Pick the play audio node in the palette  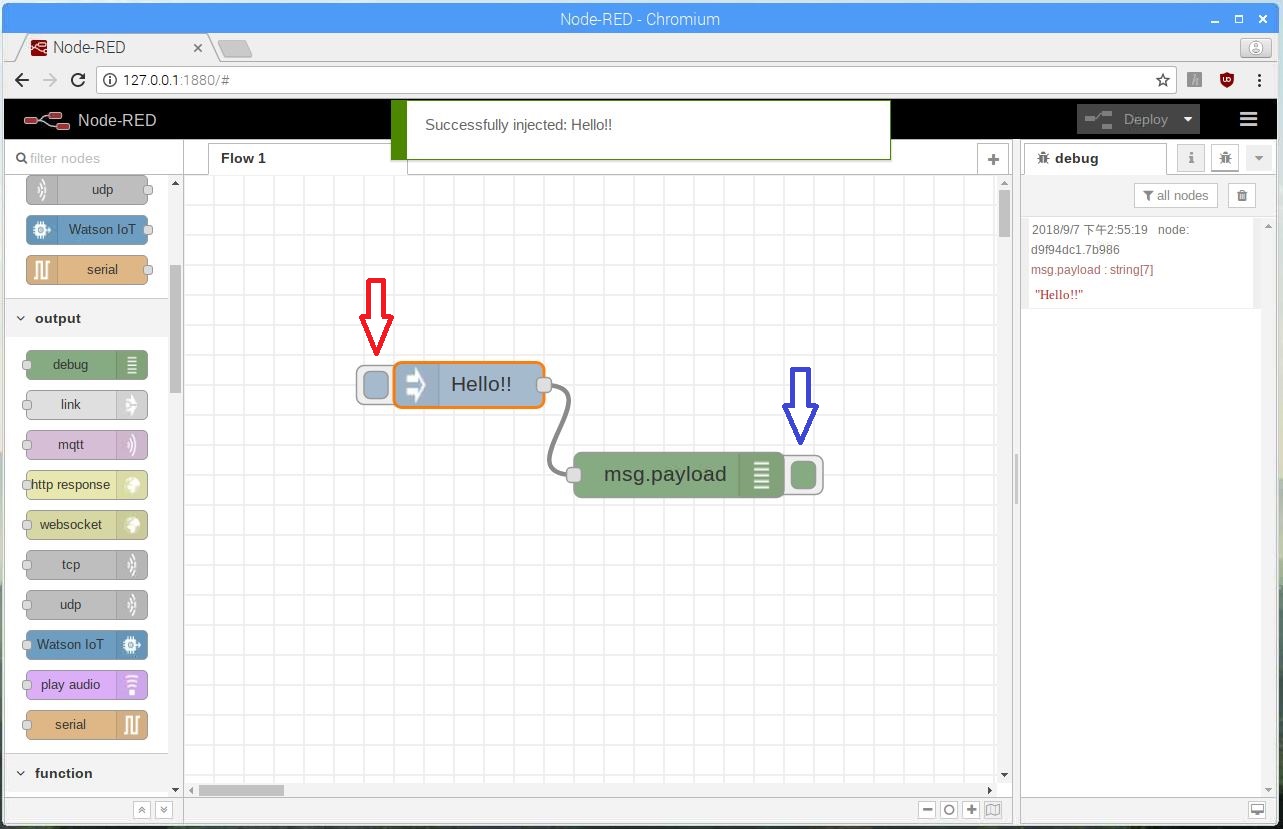pyautogui.click(x=87, y=685)
